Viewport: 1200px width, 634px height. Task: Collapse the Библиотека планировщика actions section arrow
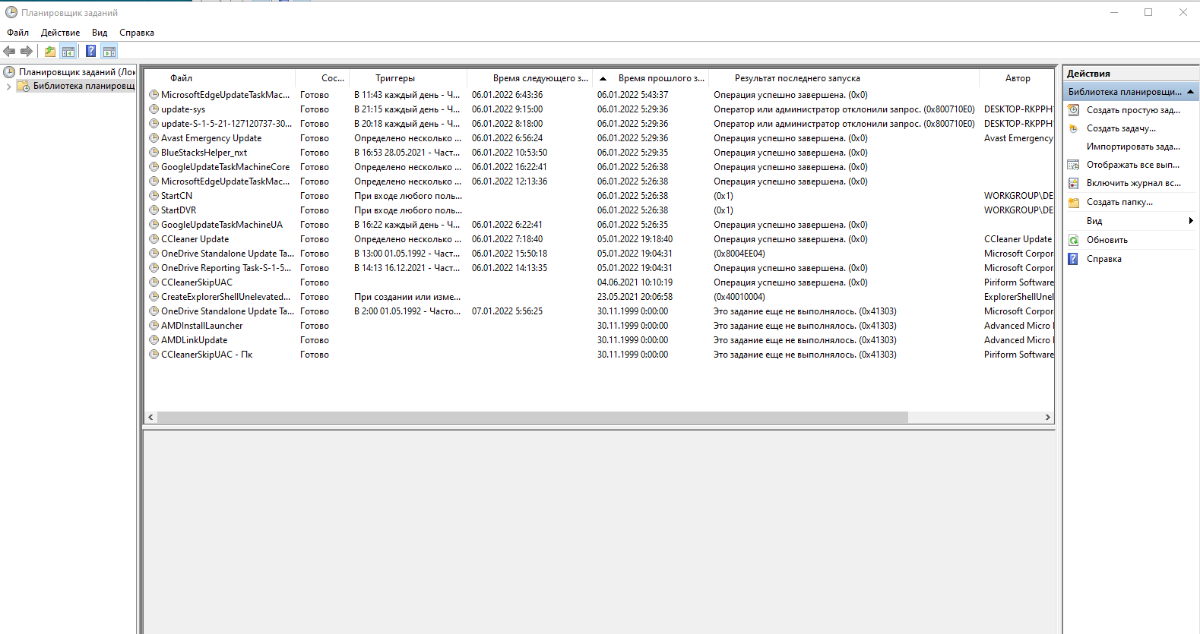click(1192, 91)
